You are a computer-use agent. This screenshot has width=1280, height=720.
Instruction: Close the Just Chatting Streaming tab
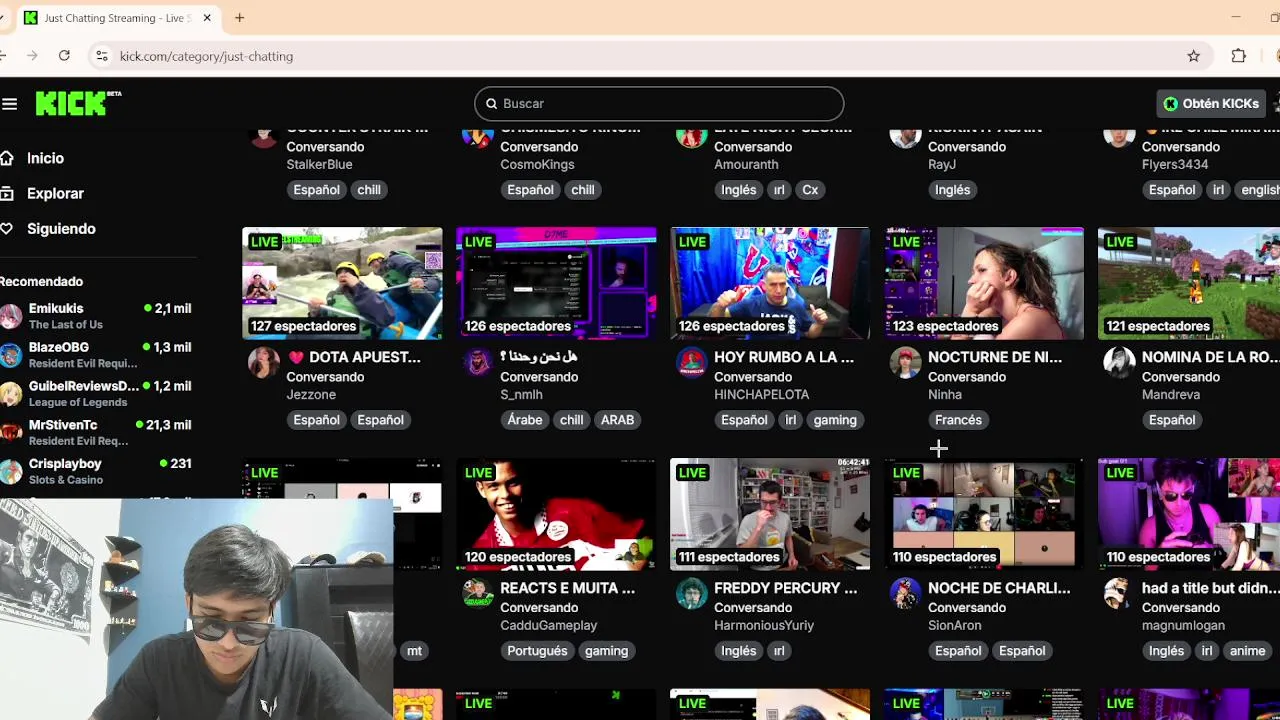(x=207, y=18)
